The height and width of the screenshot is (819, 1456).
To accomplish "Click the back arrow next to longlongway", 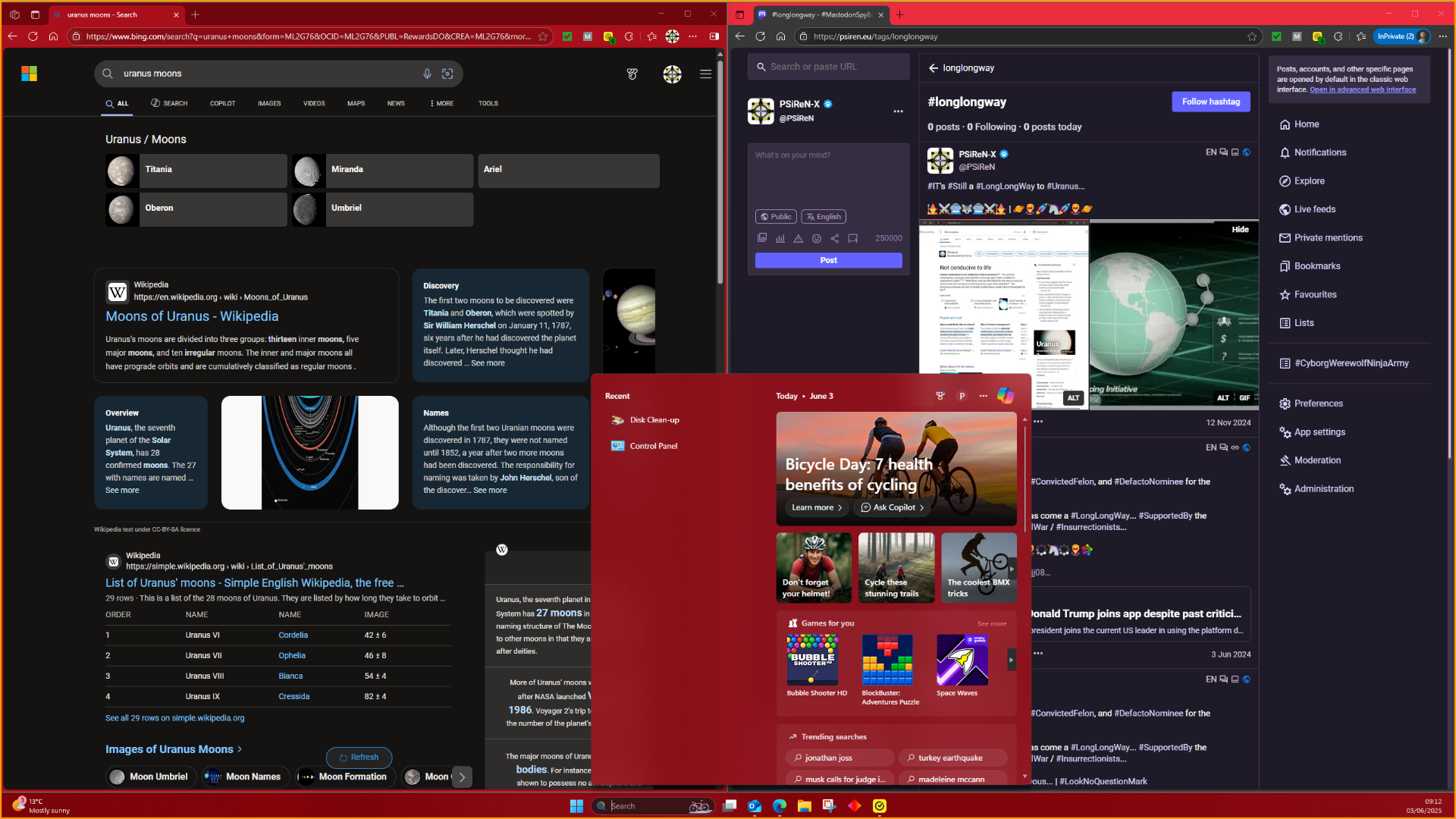I will (x=934, y=68).
